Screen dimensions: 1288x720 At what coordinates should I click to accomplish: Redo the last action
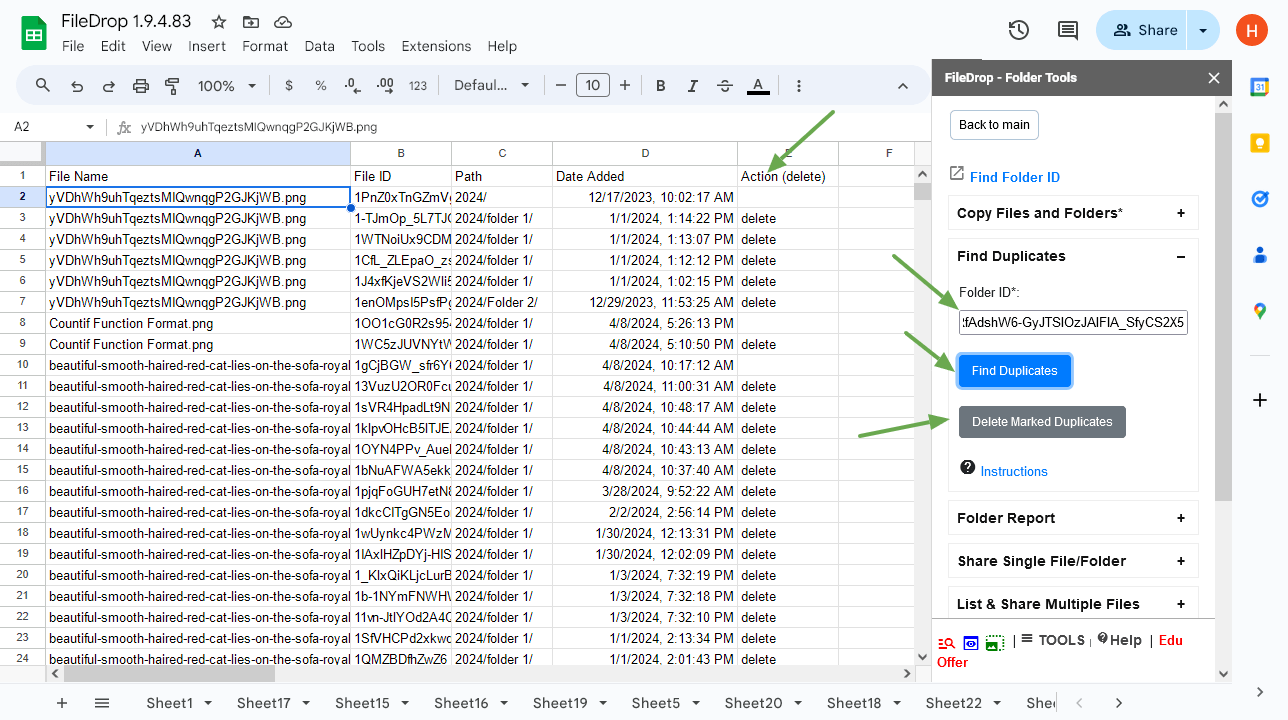(x=109, y=86)
